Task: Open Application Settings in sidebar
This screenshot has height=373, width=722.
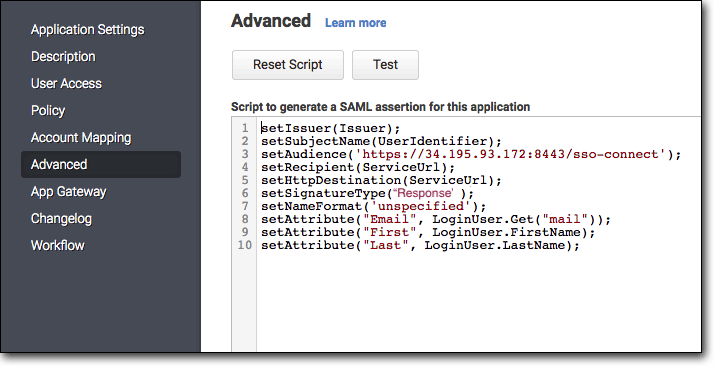Action: [87, 30]
